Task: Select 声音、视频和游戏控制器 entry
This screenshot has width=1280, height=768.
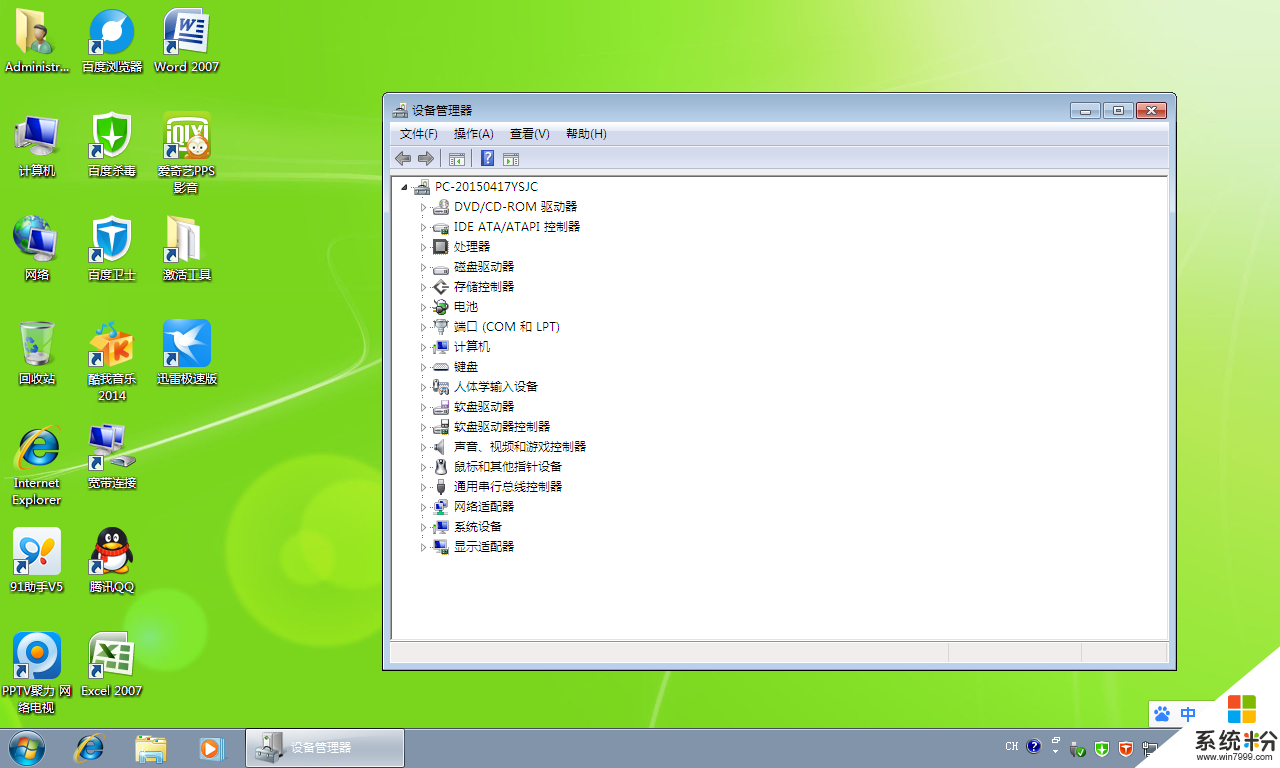Action: (x=520, y=447)
